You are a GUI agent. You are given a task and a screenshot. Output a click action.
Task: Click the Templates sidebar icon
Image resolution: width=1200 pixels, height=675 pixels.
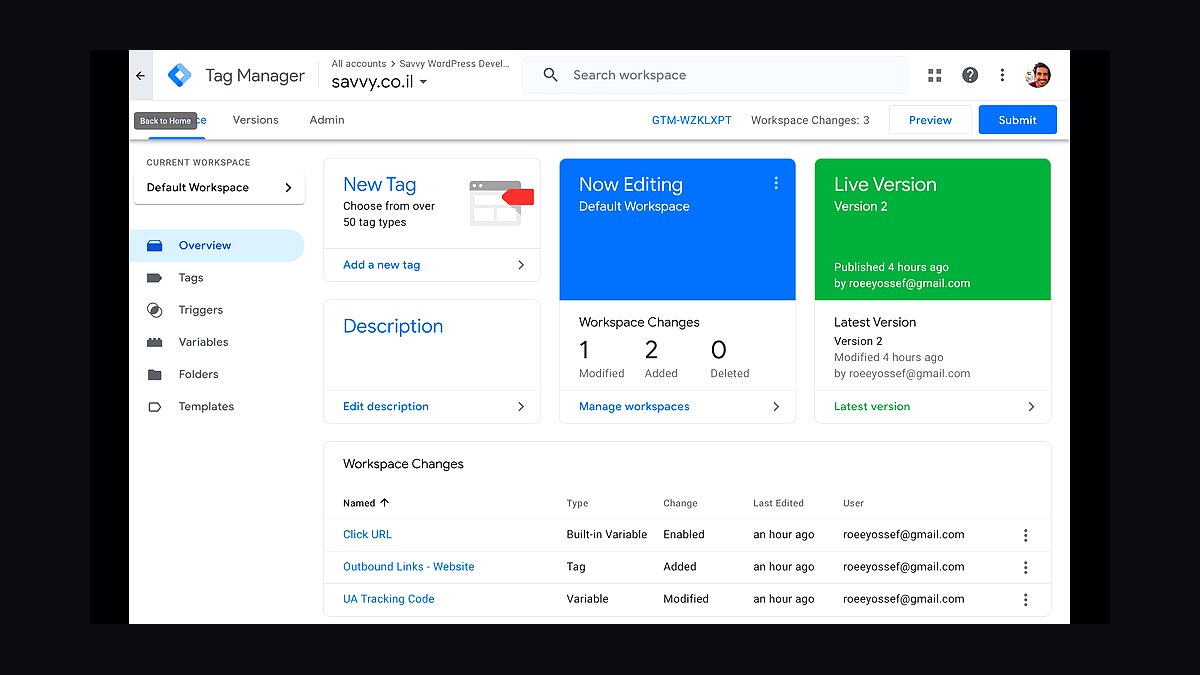click(x=154, y=407)
